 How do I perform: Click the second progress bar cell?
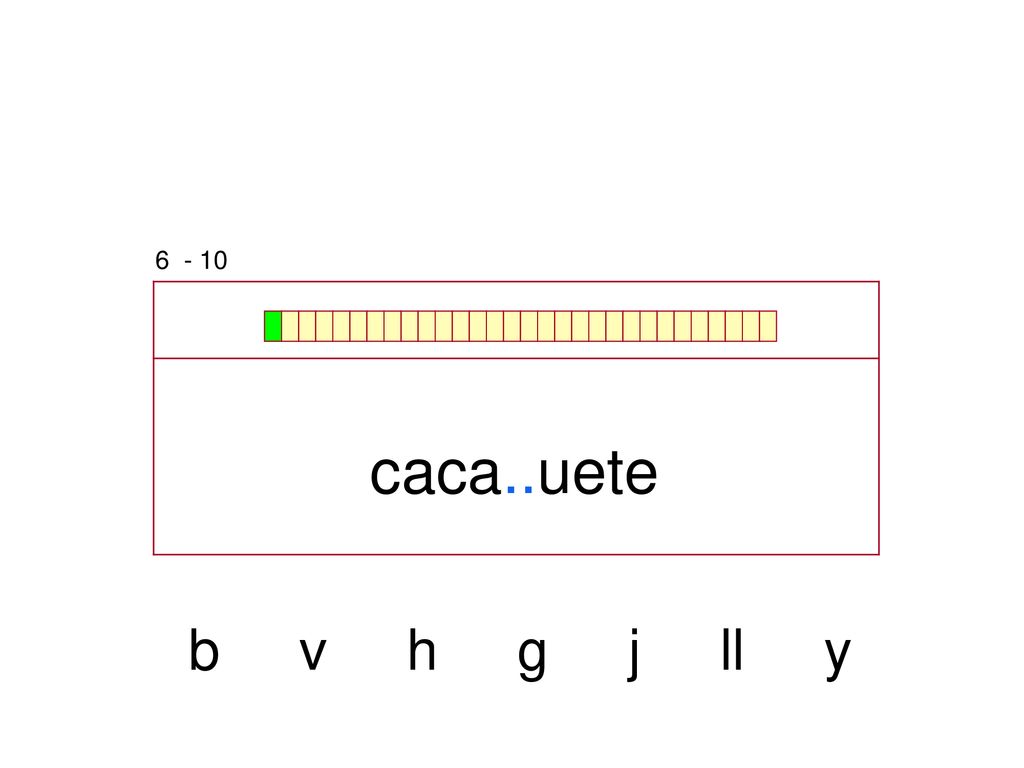[x=290, y=326]
